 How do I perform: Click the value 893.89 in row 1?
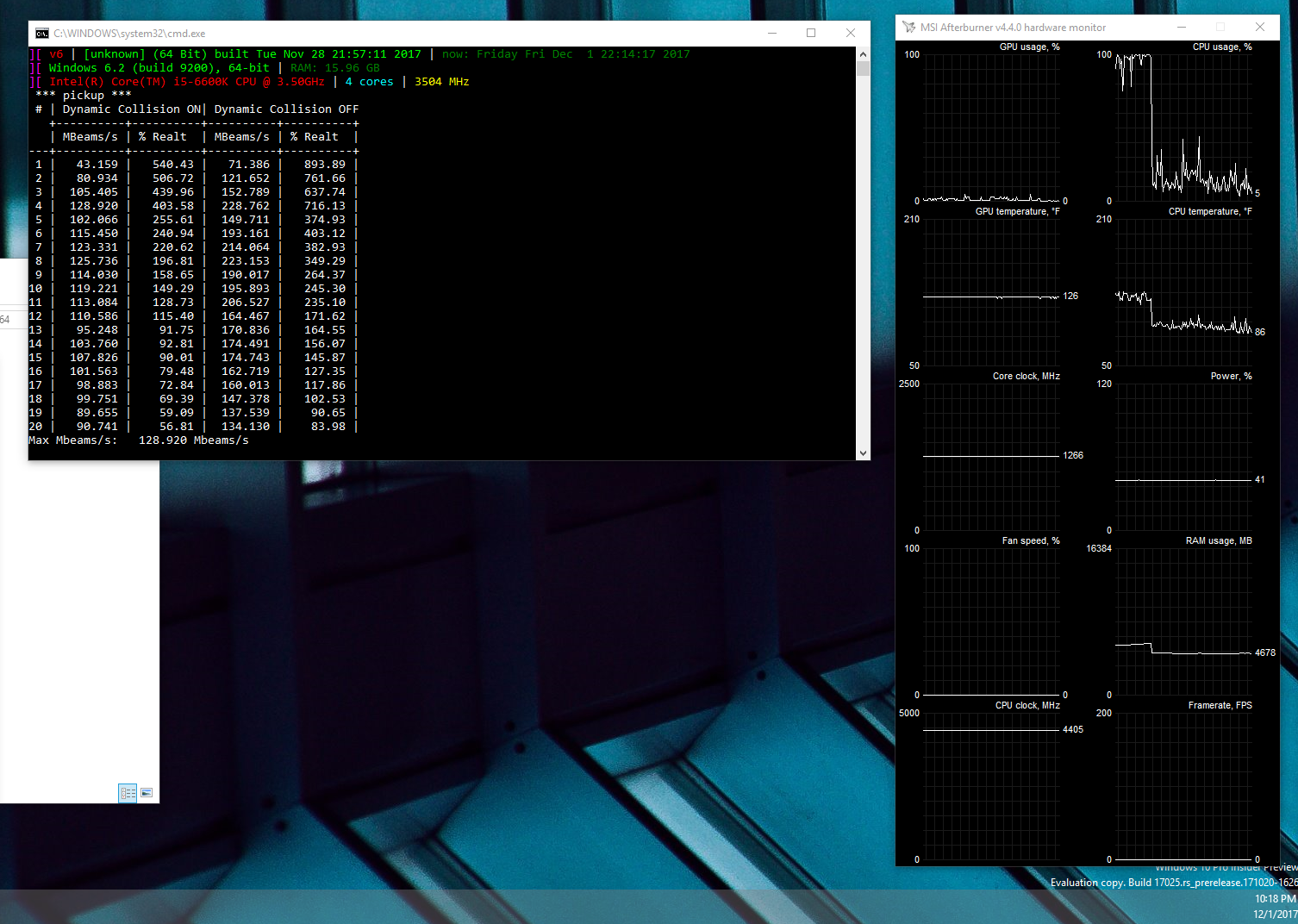(325, 165)
